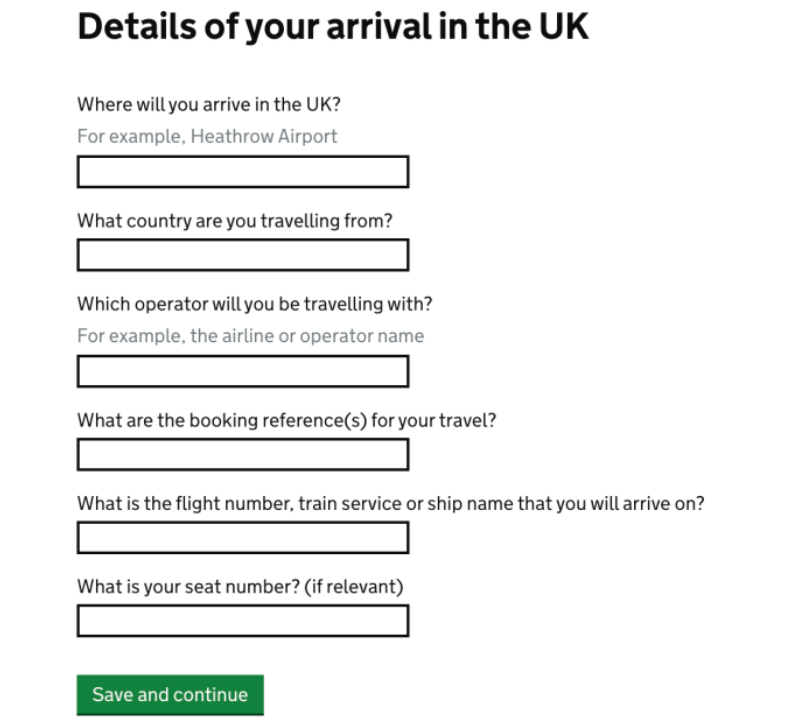Screen dimensions: 812x728
Task: Click the 'What country are you travelling from?' label
Action: coord(235,221)
